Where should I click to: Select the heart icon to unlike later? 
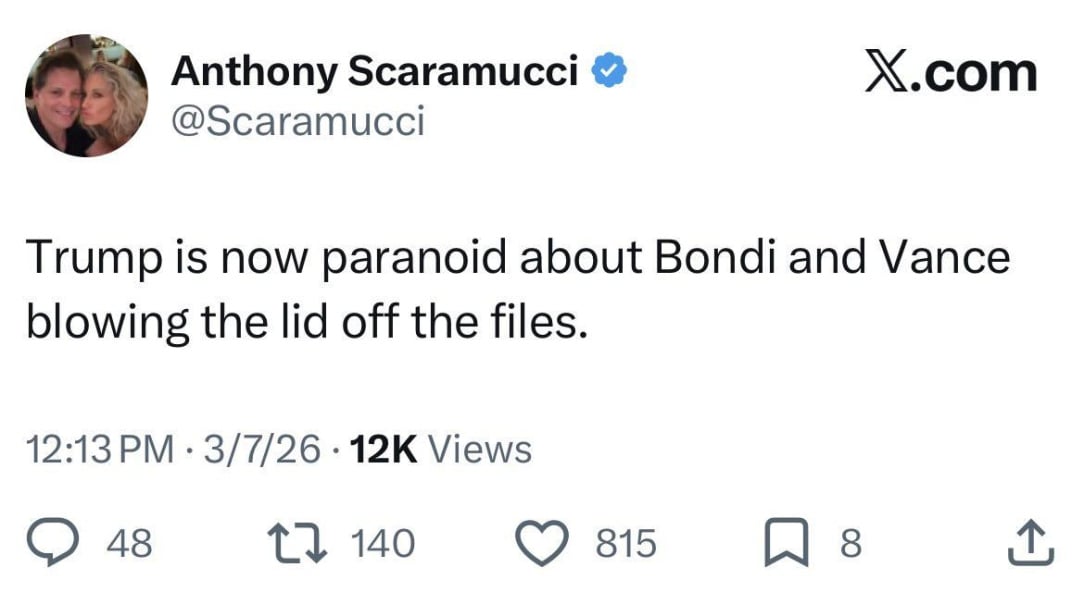[541, 543]
